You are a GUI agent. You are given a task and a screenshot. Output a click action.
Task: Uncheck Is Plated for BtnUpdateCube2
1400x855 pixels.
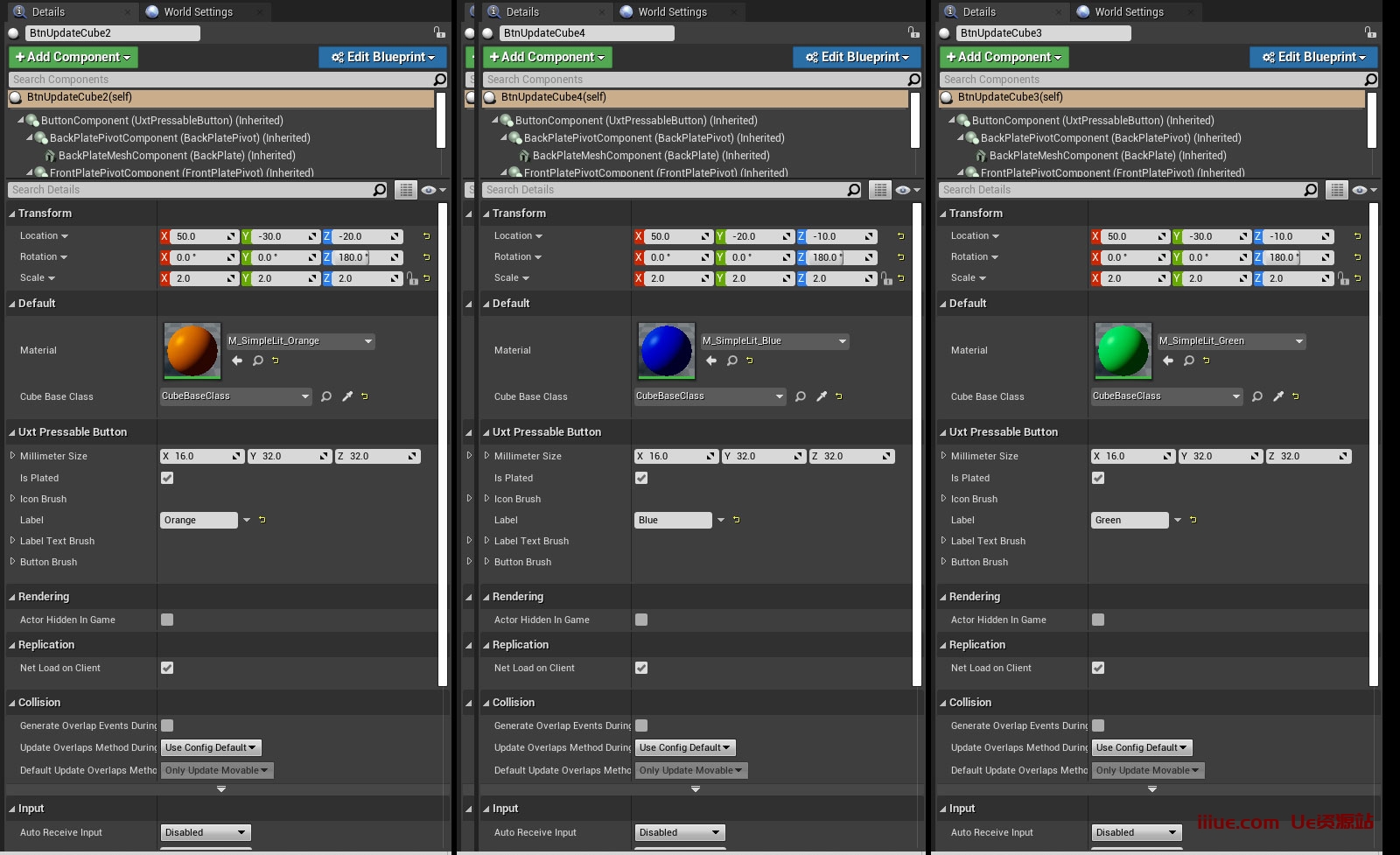(x=167, y=478)
